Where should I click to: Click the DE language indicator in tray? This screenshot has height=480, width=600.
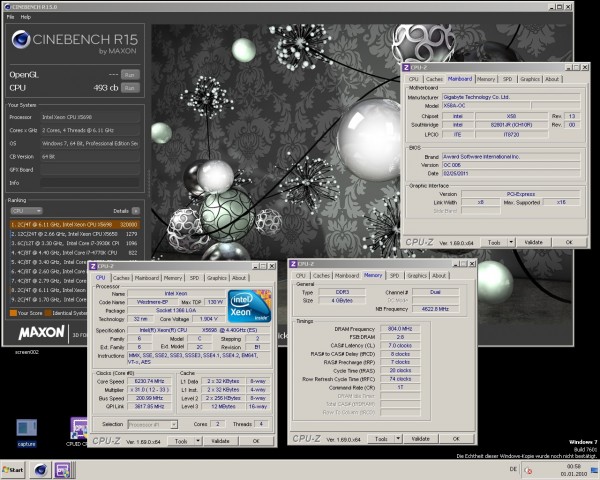tap(513, 469)
